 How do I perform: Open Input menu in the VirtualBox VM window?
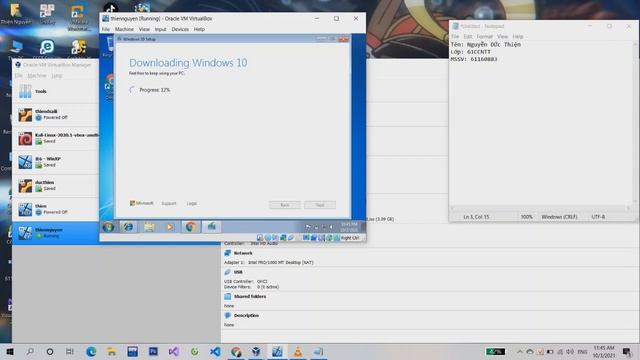click(160, 29)
